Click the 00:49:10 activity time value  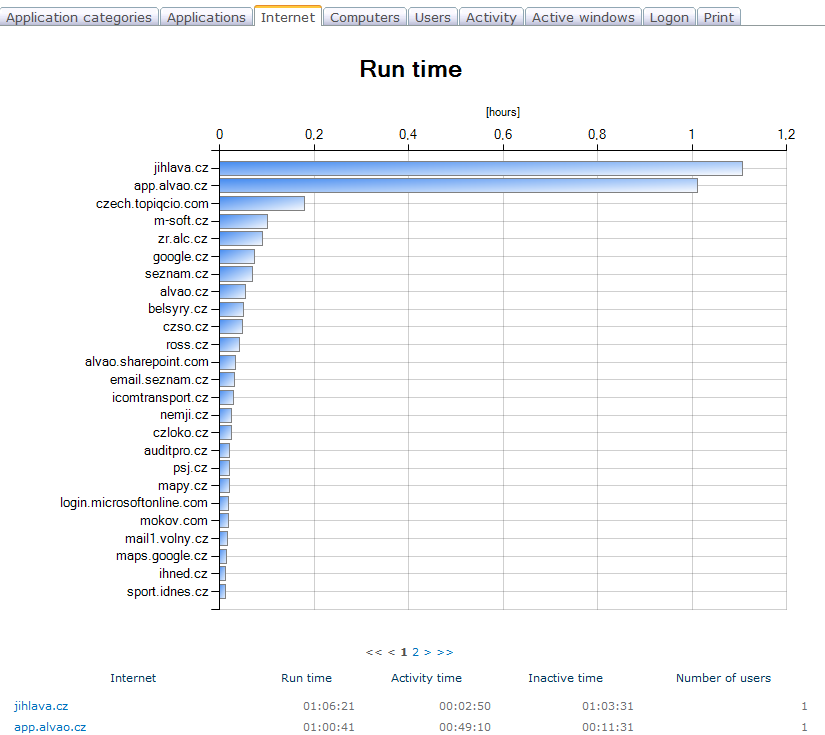point(465,727)
